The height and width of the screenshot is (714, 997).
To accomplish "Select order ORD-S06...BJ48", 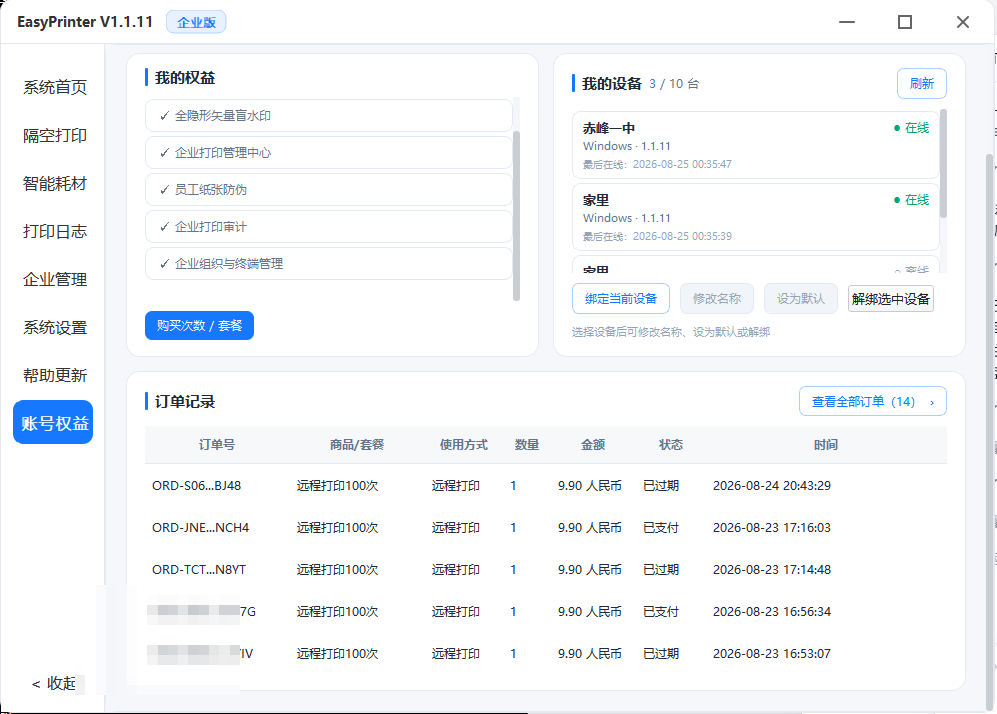I will (x=196, y=486).
